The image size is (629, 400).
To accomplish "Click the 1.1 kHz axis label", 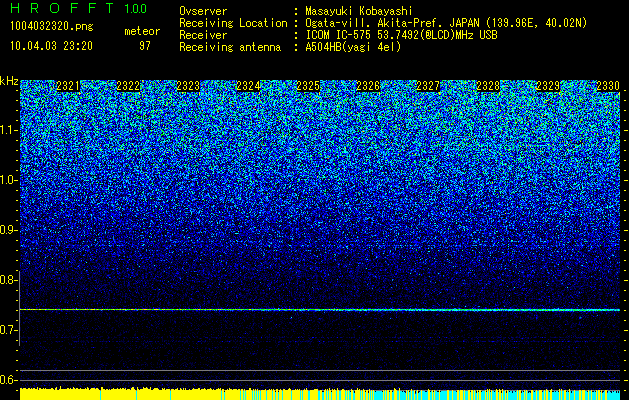I will (8, 130).
